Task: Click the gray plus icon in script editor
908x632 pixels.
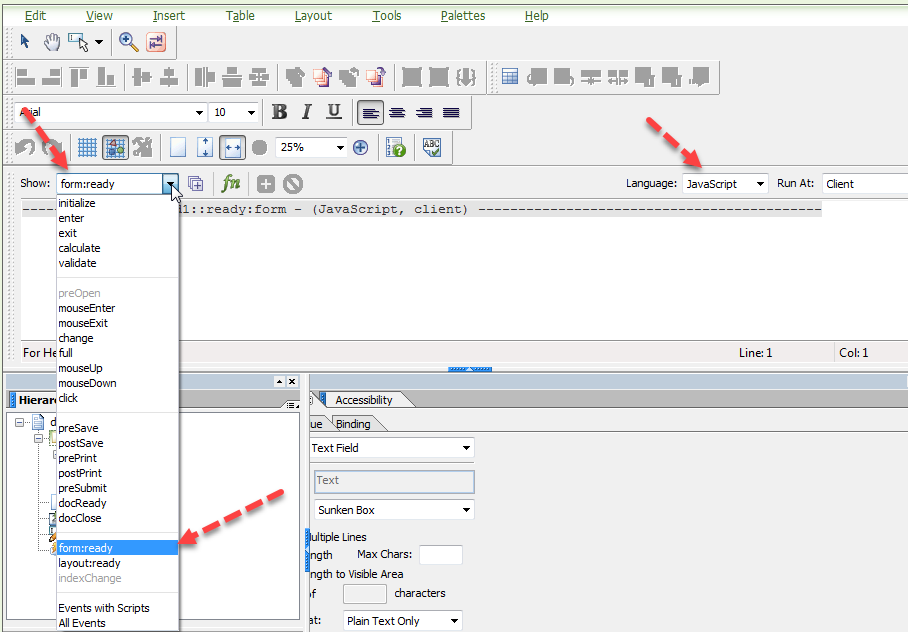Action: click(x=266, y=184)
